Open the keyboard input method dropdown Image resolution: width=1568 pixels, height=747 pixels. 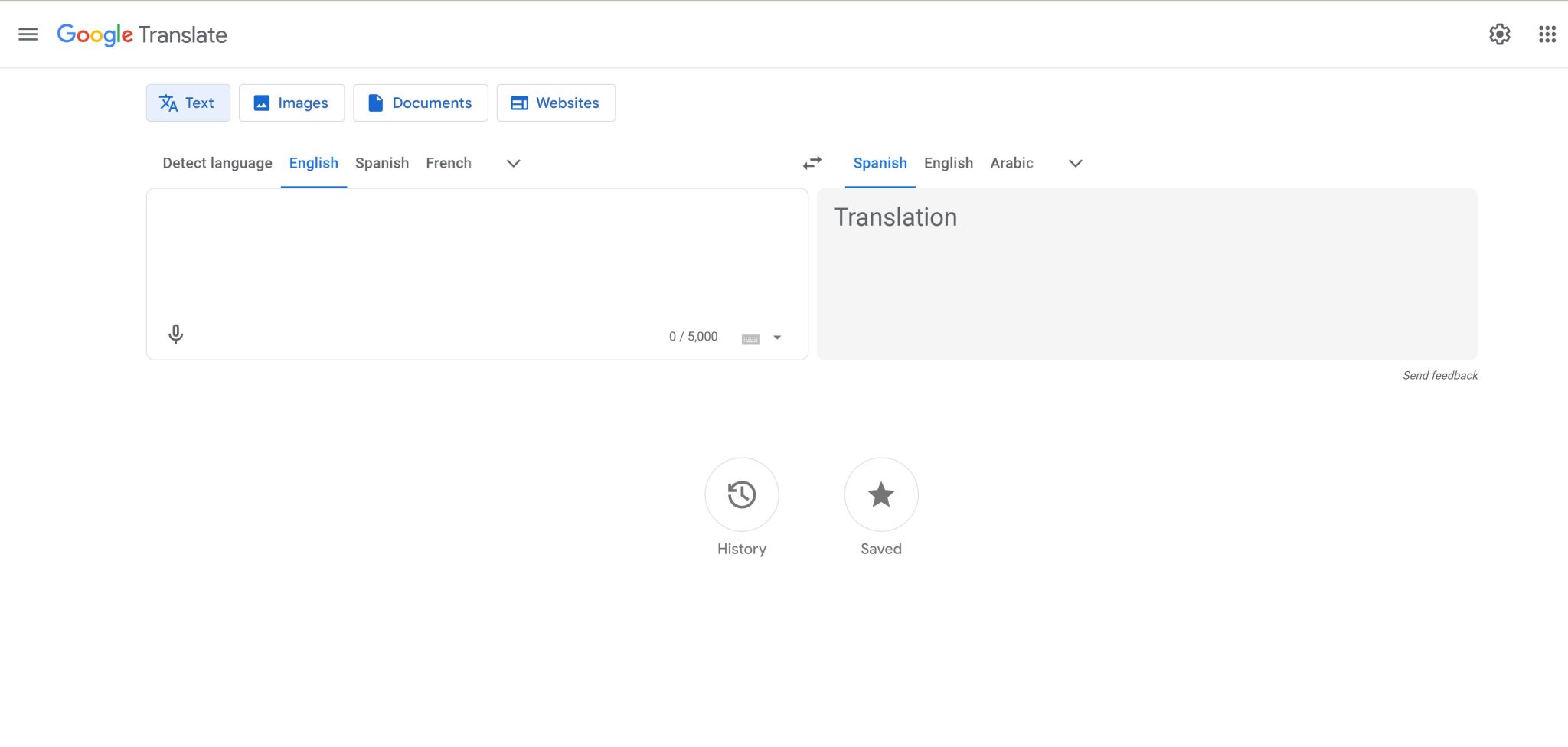pos(776,337)
